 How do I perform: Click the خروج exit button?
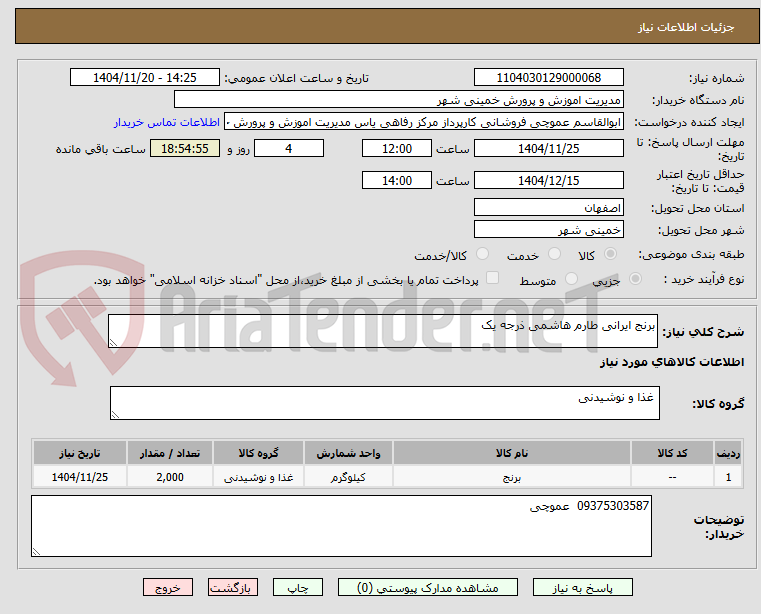click(167, 587)
